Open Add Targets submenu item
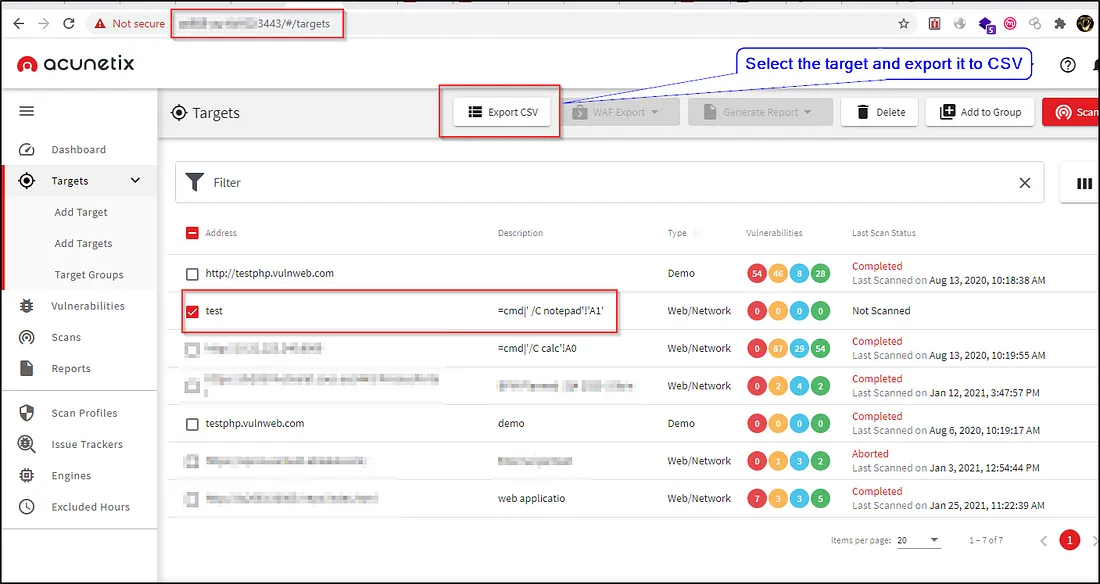1100x584 pixels. click(83, 244)
